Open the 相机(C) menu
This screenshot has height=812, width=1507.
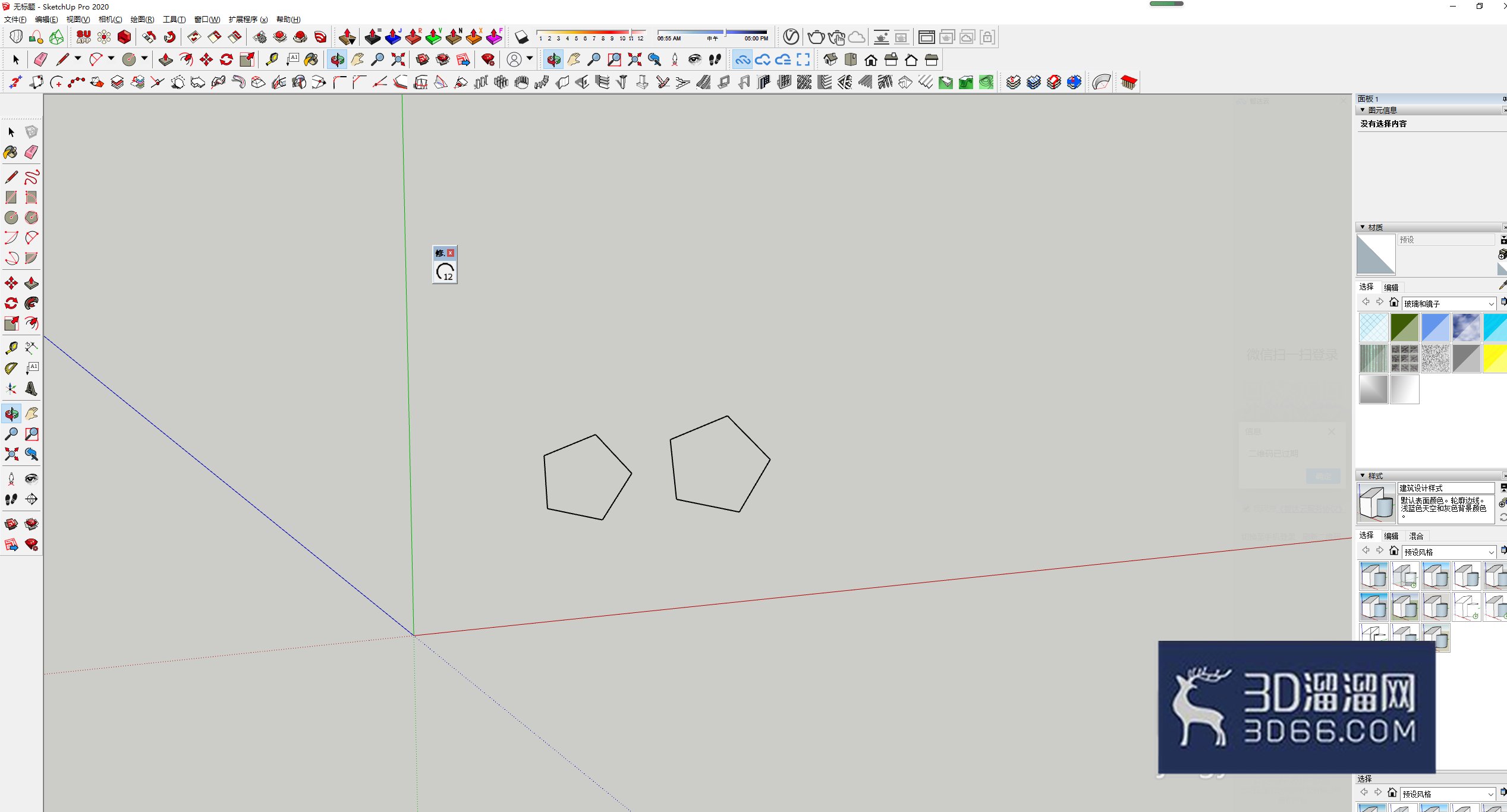110,19
